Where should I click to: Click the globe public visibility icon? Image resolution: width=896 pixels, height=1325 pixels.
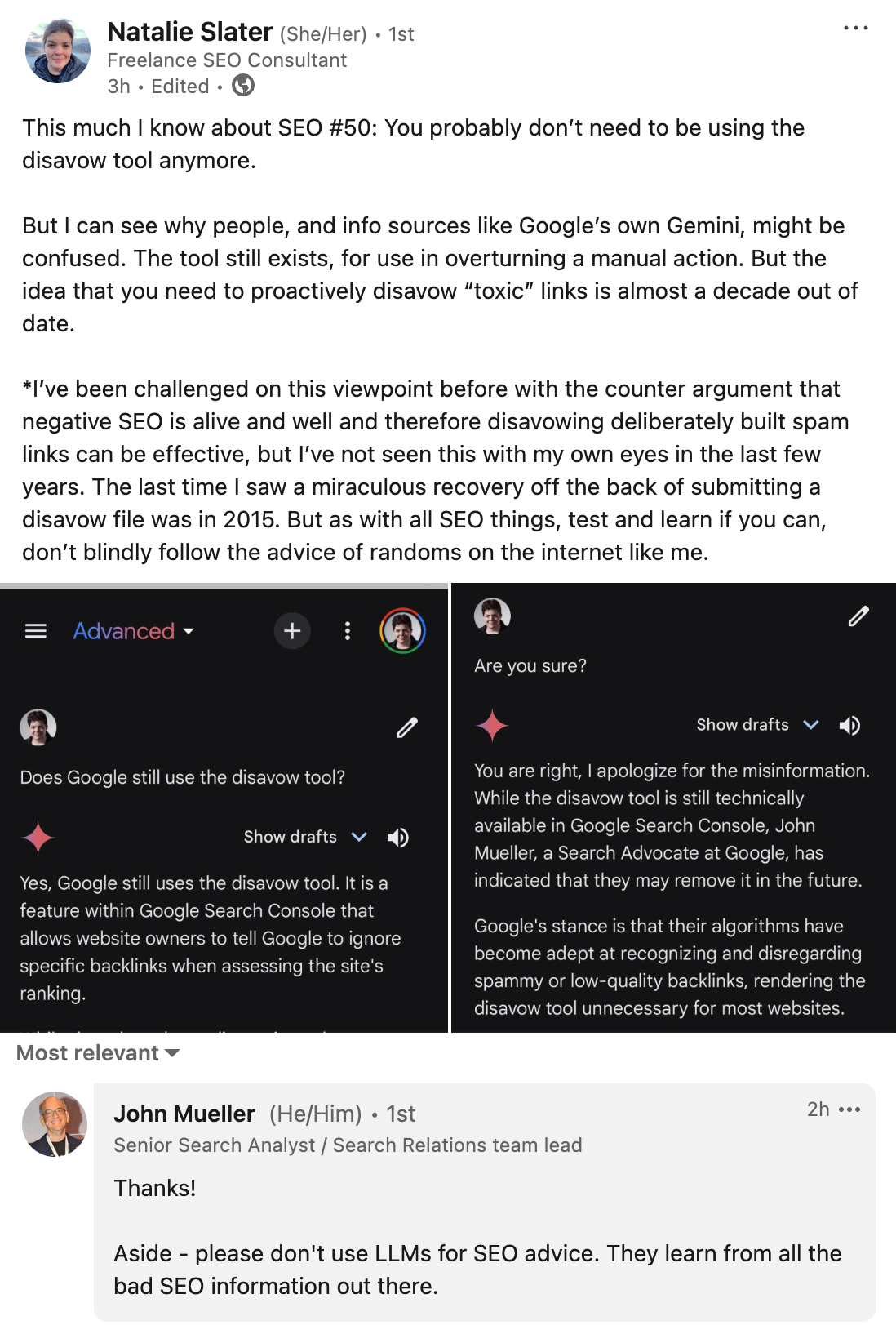click(x=243, y=86)
